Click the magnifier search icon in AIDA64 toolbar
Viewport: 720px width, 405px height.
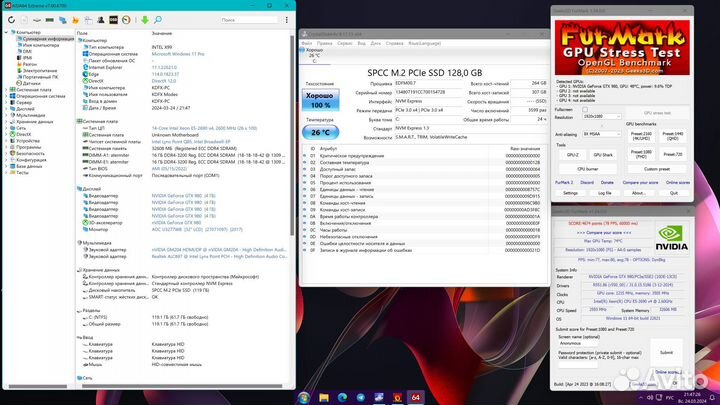click(158, 20)
